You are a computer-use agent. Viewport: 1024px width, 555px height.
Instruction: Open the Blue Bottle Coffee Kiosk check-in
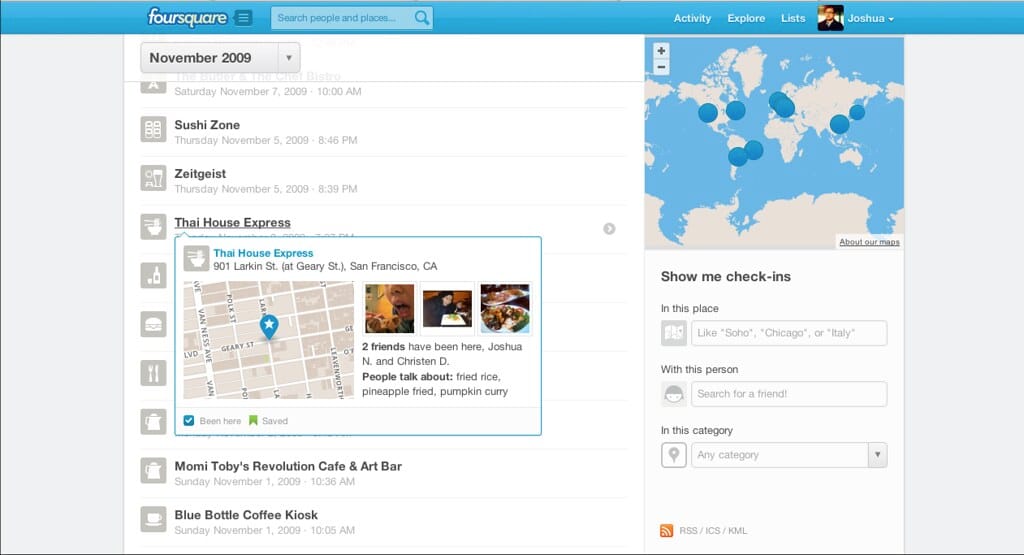tap(246, 515)
